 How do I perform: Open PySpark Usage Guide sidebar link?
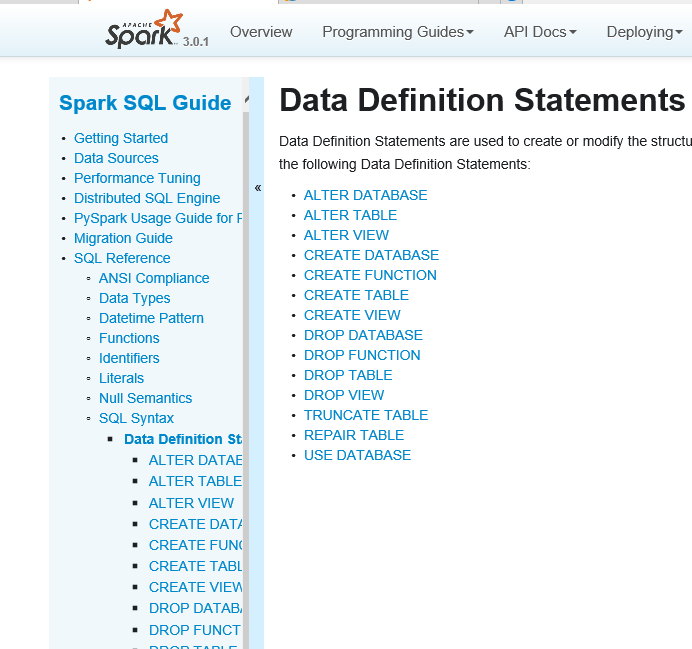pyautogui.click(x=158, y=218)
